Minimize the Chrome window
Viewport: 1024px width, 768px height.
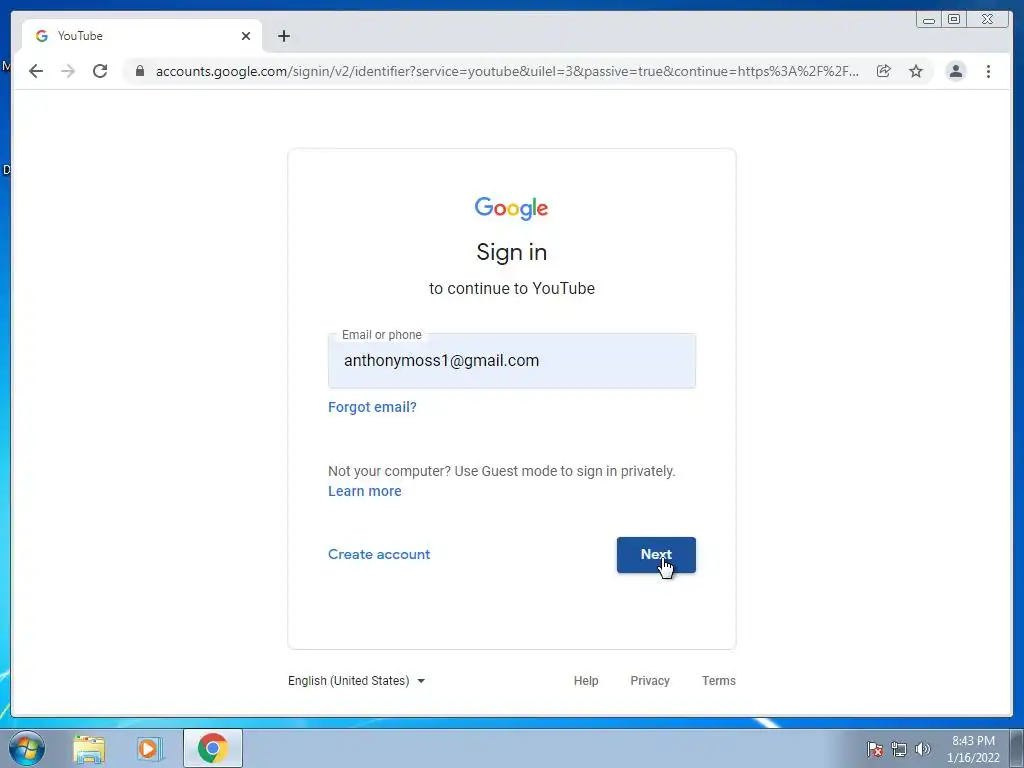tap(929, 20)
